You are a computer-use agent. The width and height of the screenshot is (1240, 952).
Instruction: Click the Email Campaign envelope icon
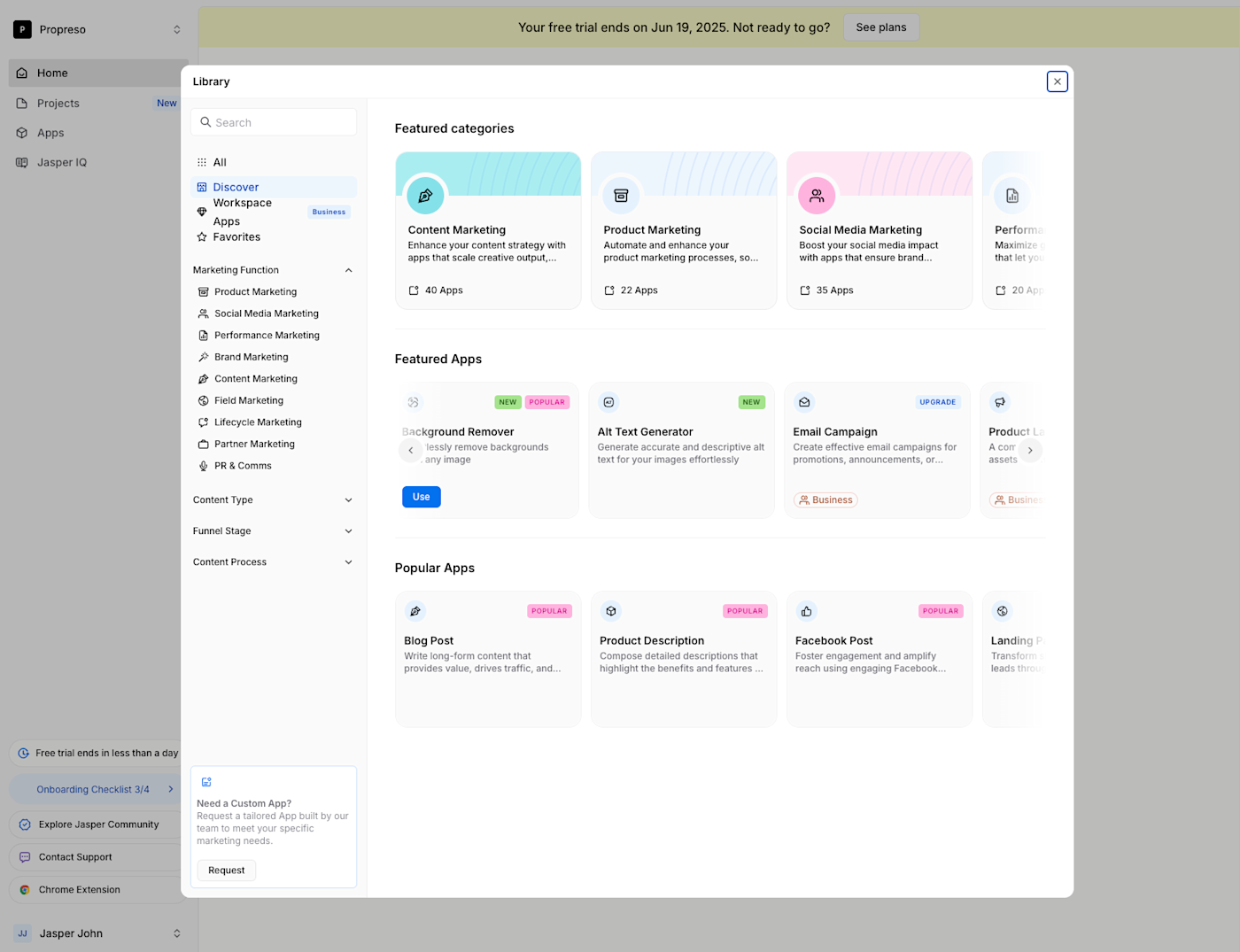pos(804,402)
